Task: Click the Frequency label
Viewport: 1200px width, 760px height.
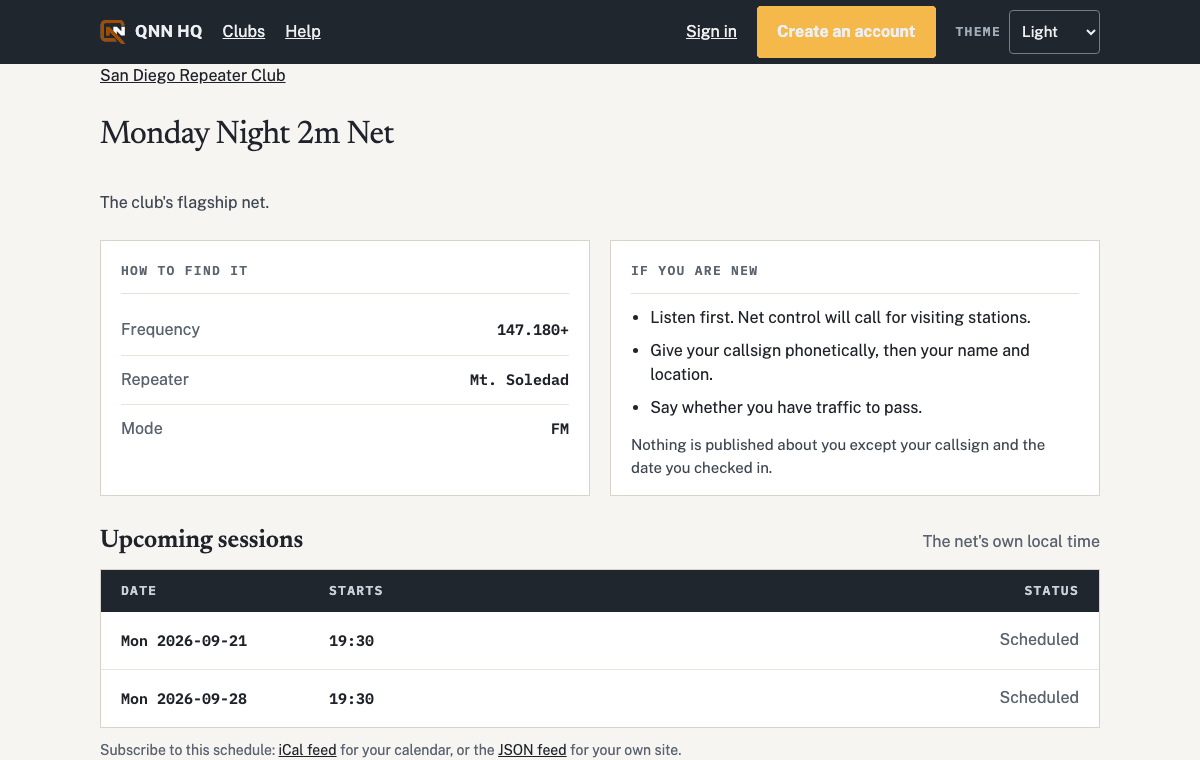Action: click(x=160, y=330)
